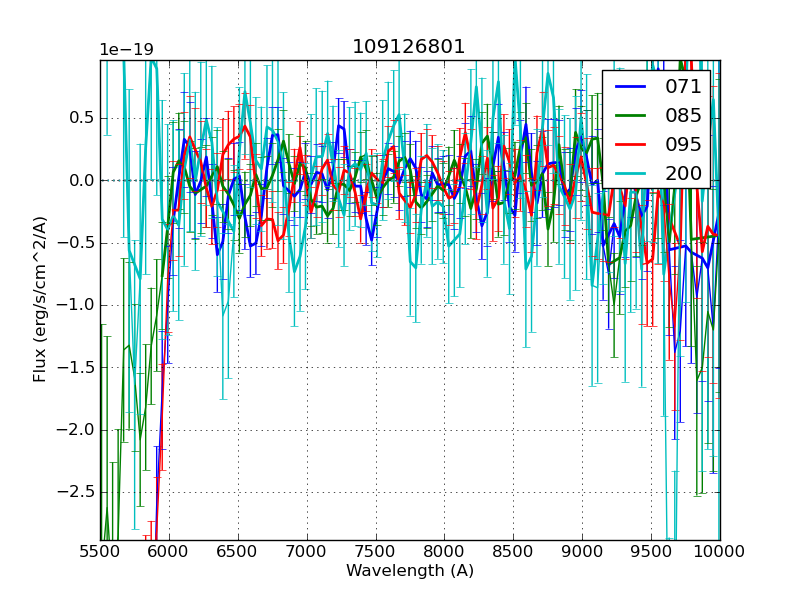This screenshot has height=600, width=800.
Task: Click the 1e-19 exponent label
Action: (124, 50)
